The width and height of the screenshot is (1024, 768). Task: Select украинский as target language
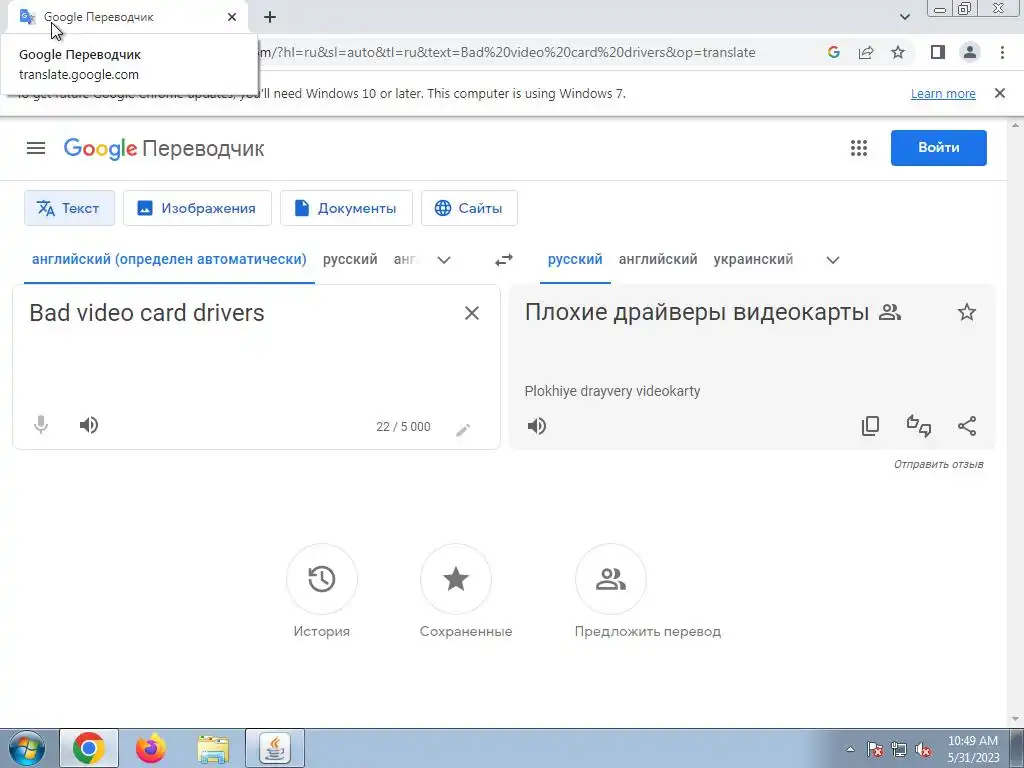(x=753, y=259)
